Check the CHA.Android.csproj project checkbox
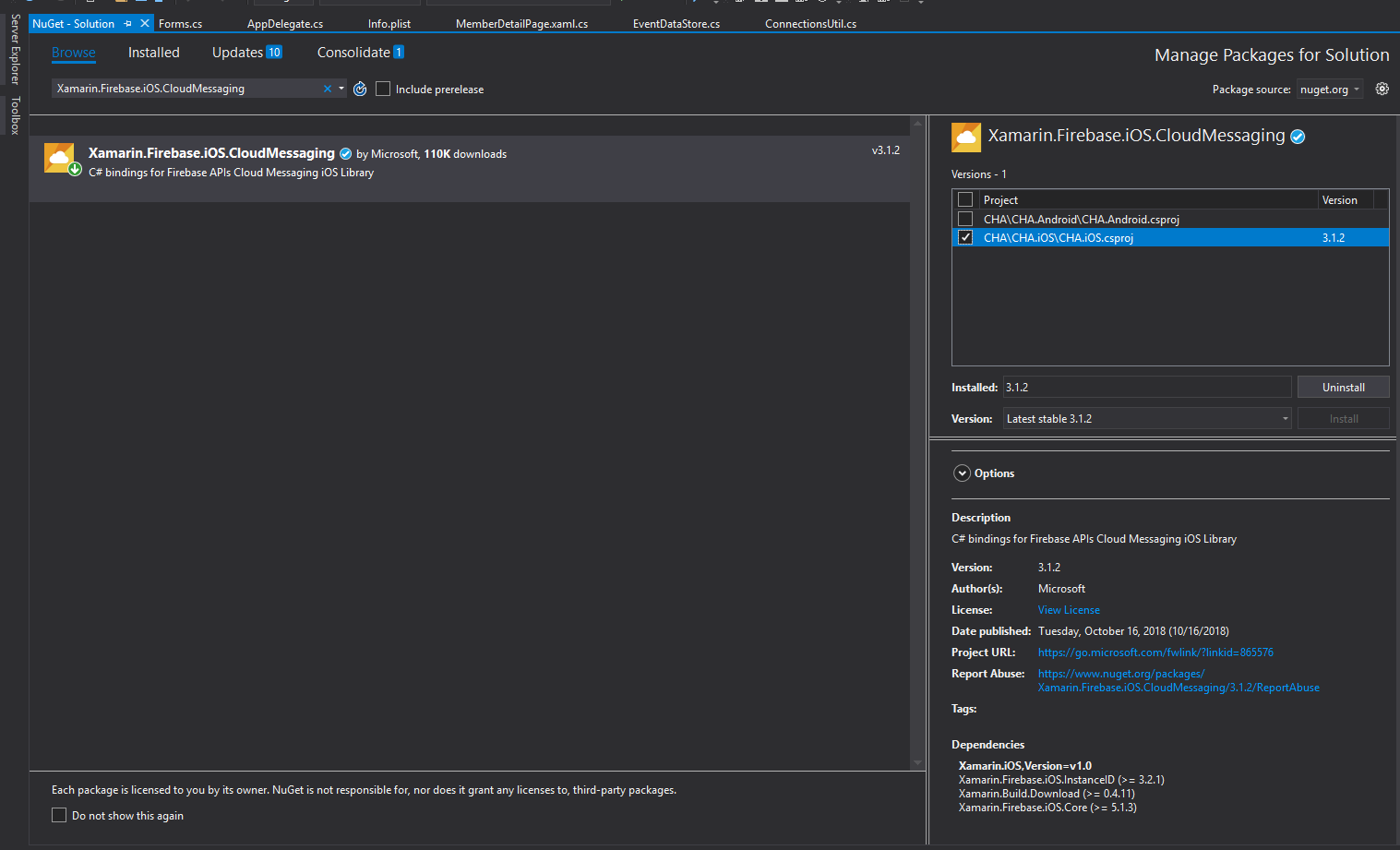 965,219
